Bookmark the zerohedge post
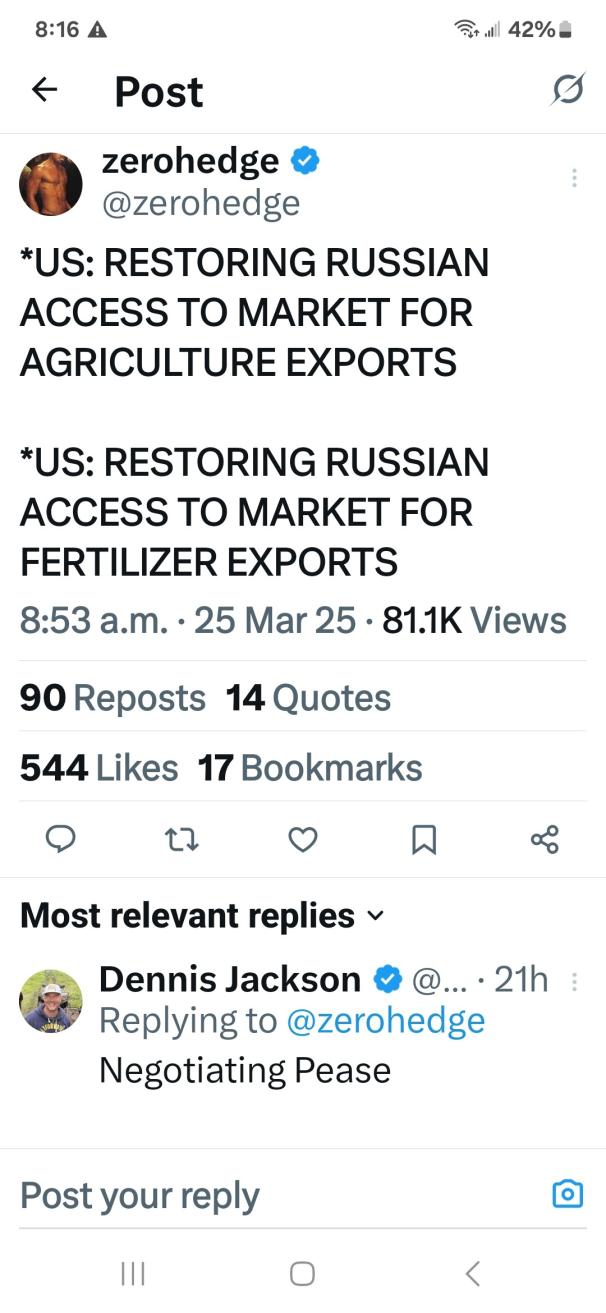Viewport: 606px width, 1313px height. pos(424,841)
